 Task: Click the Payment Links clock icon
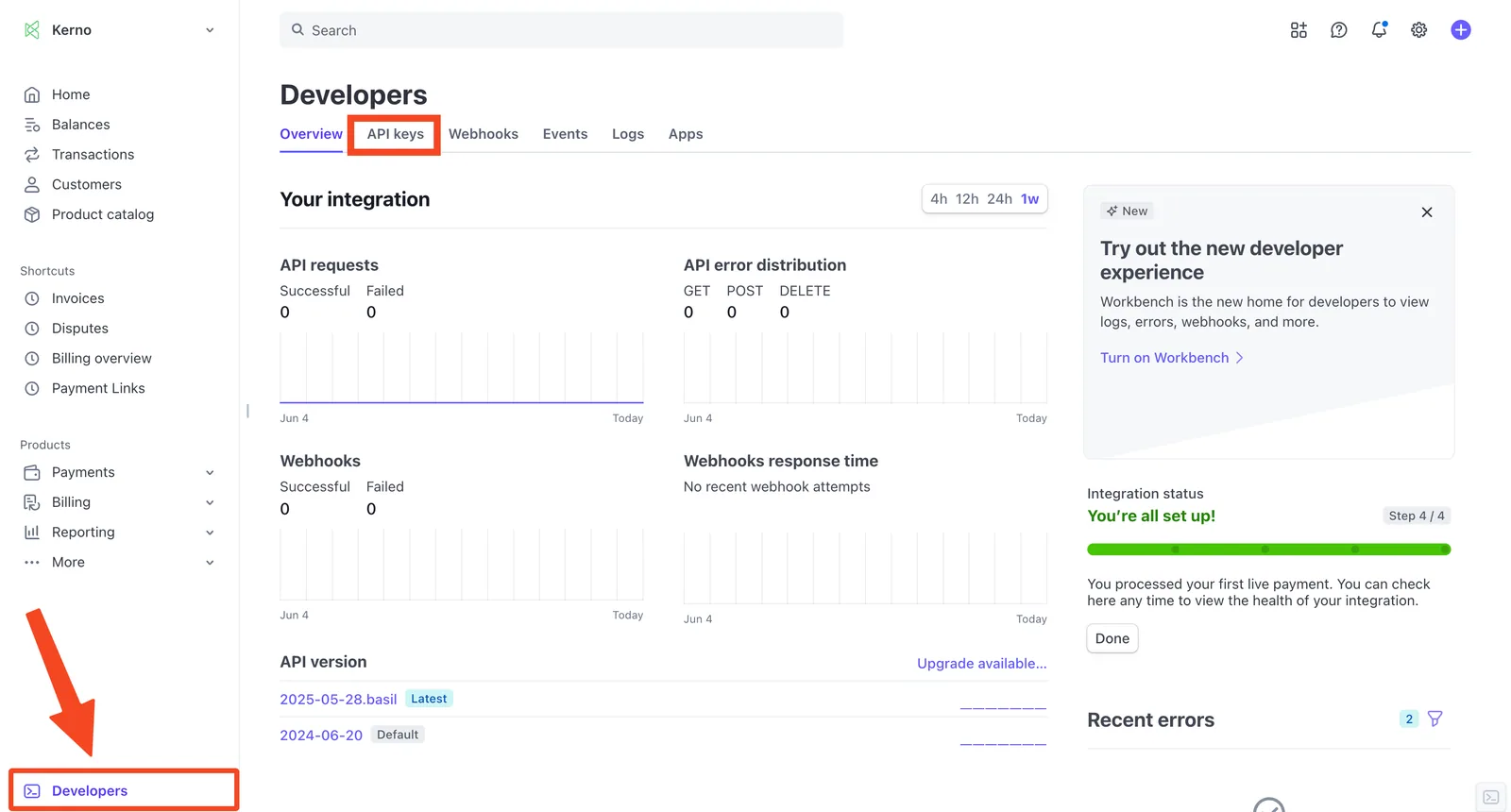coord(32,388)
